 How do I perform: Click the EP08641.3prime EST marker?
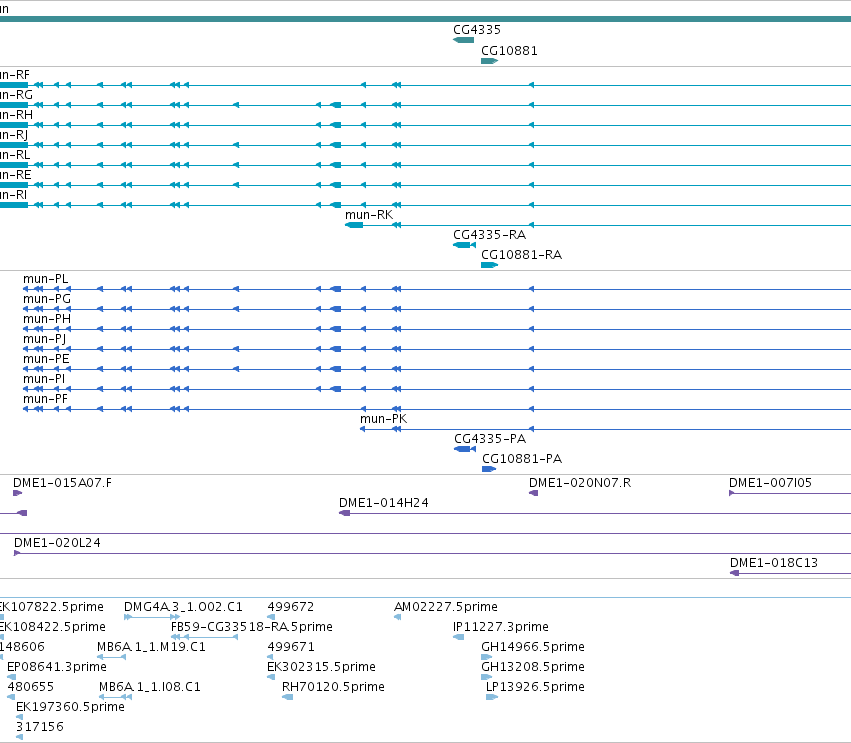[11, 677]
